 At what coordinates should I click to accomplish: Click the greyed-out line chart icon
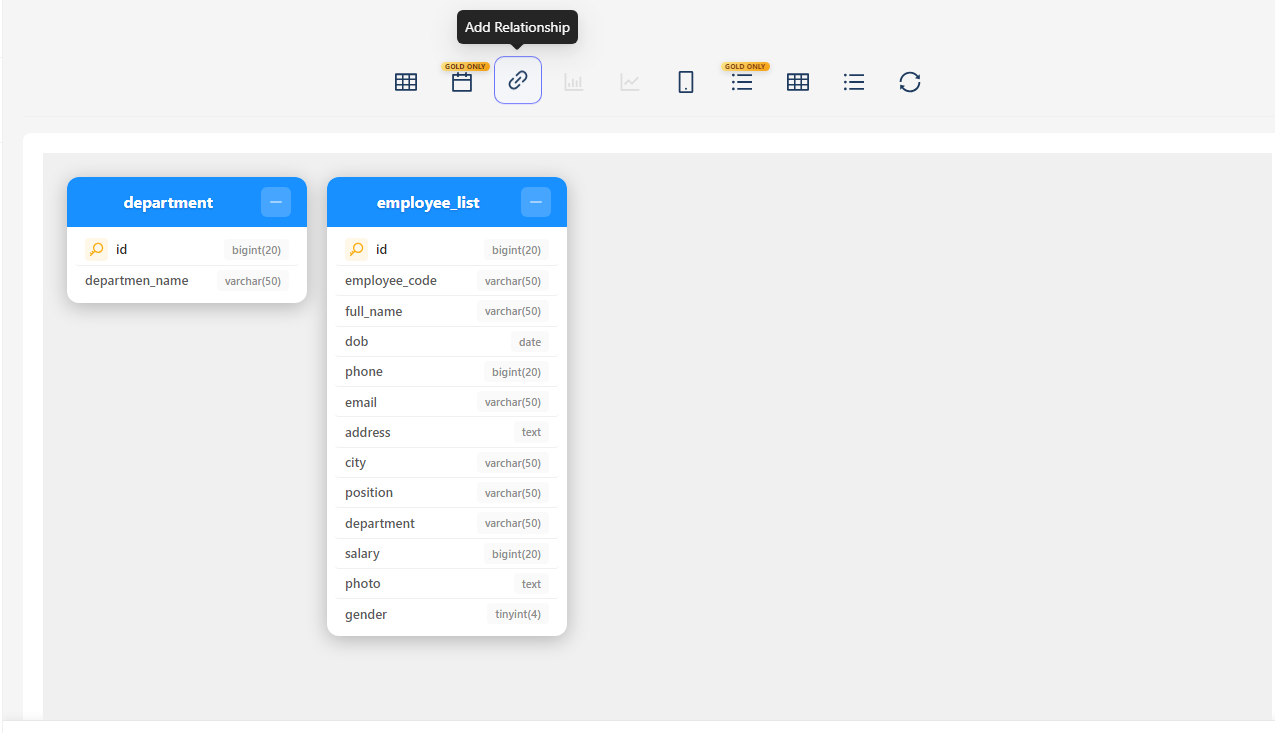coord(630,82)
